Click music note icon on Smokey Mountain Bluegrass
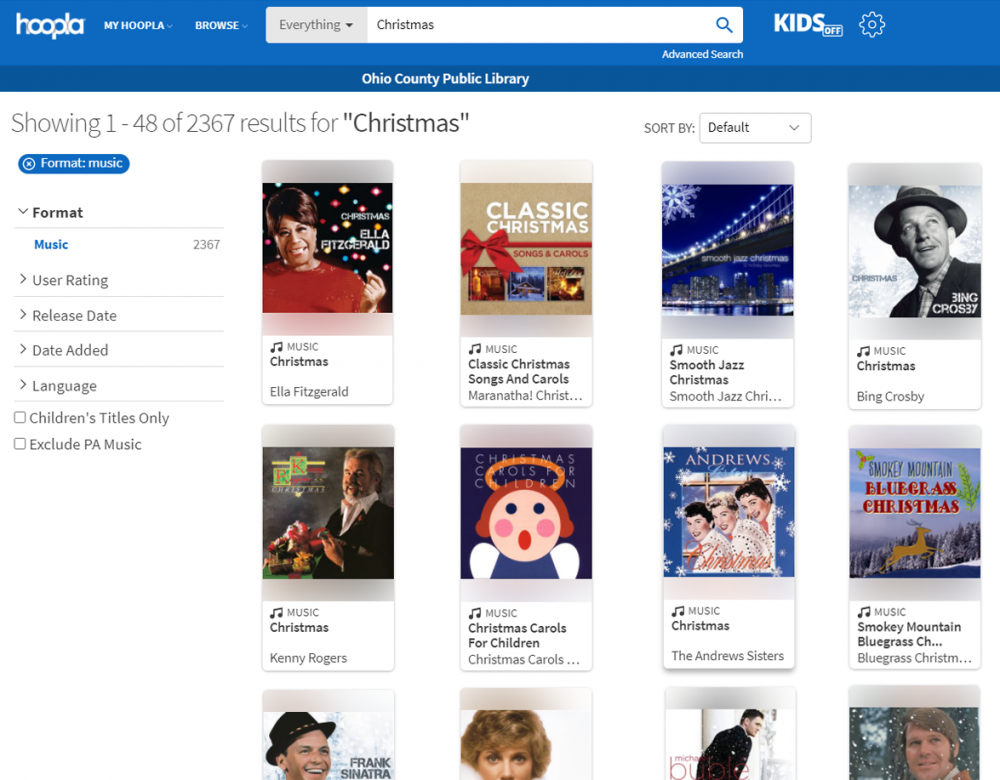 (864, 612)
